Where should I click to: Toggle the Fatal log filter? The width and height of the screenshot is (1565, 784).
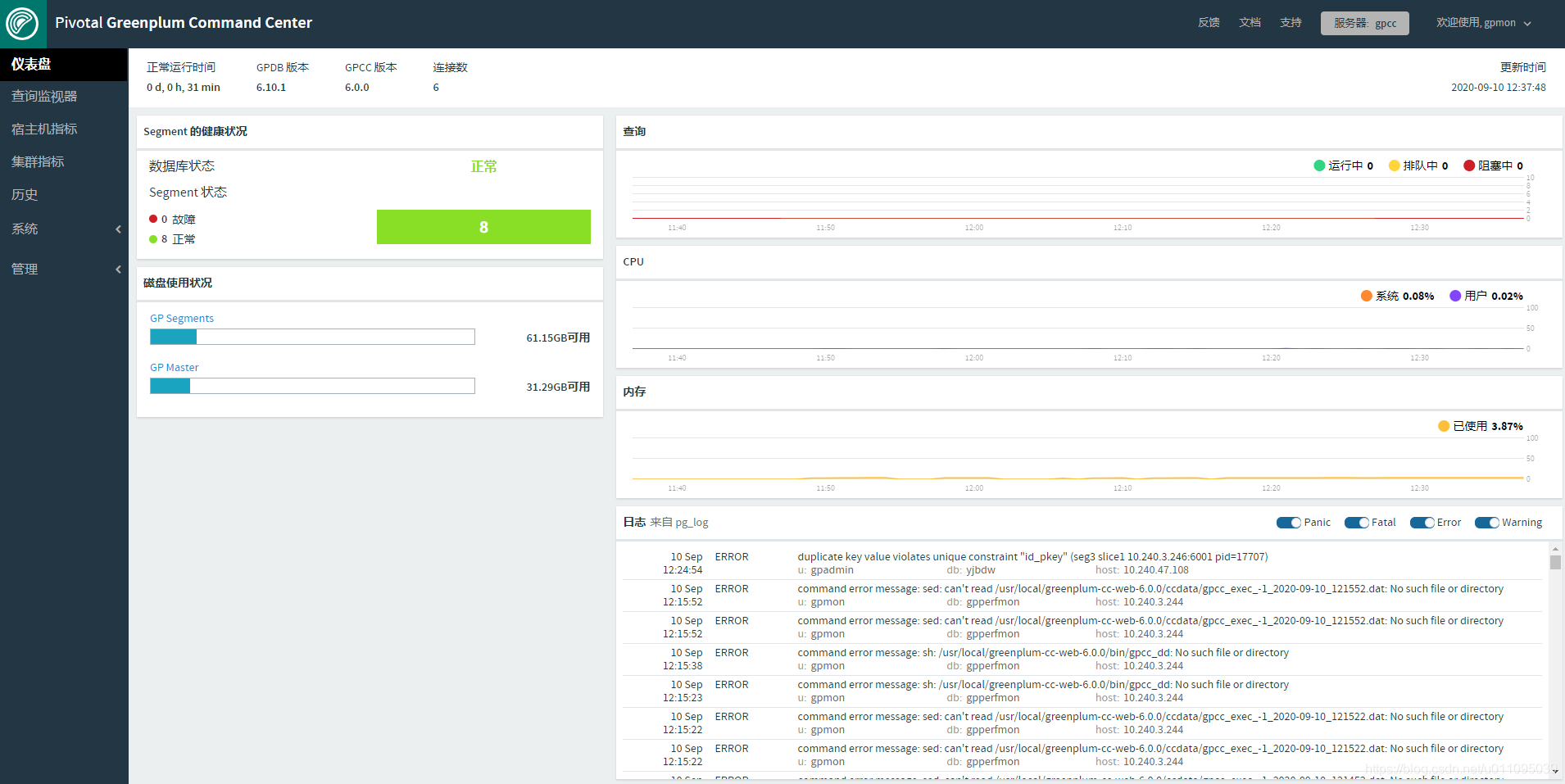(1357, 523)
